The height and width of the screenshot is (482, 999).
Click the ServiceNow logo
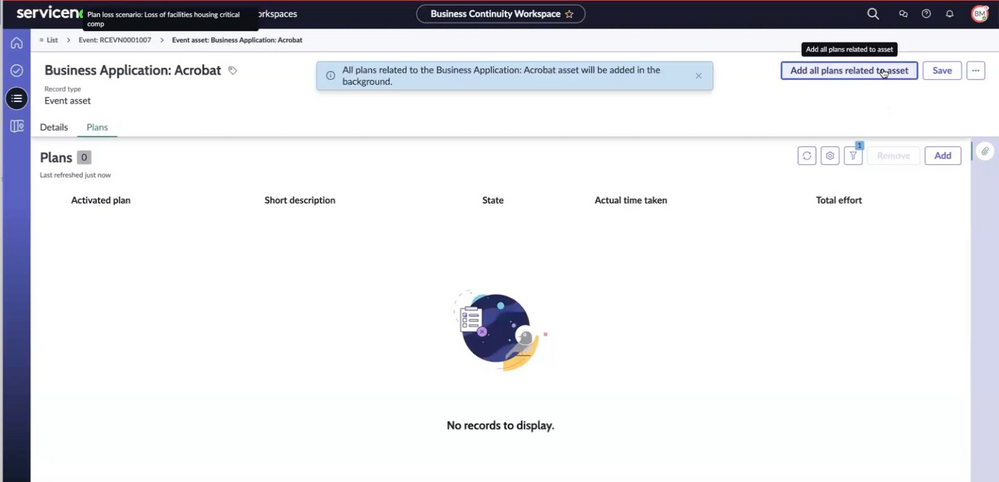point(49,13)
